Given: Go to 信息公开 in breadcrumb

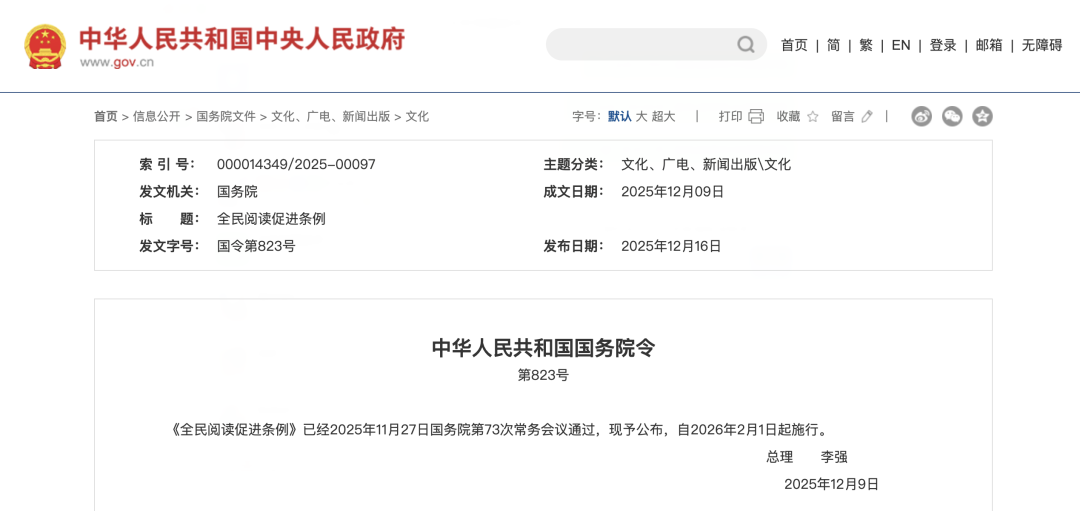Looking at the screenshot, I should tap(157, 116).
